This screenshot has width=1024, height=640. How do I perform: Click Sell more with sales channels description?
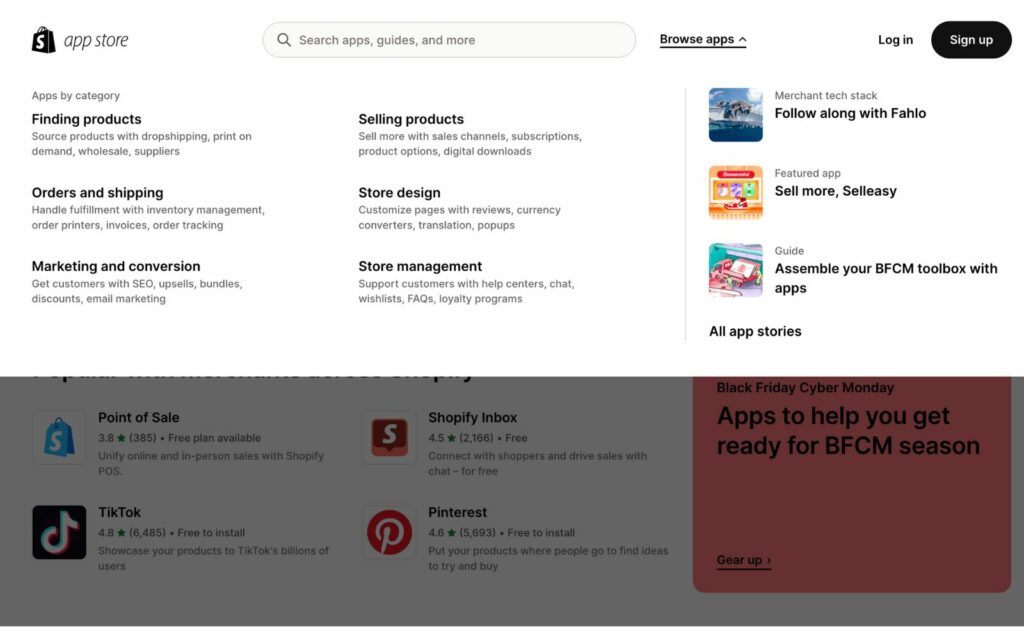[x=470, y=144]
